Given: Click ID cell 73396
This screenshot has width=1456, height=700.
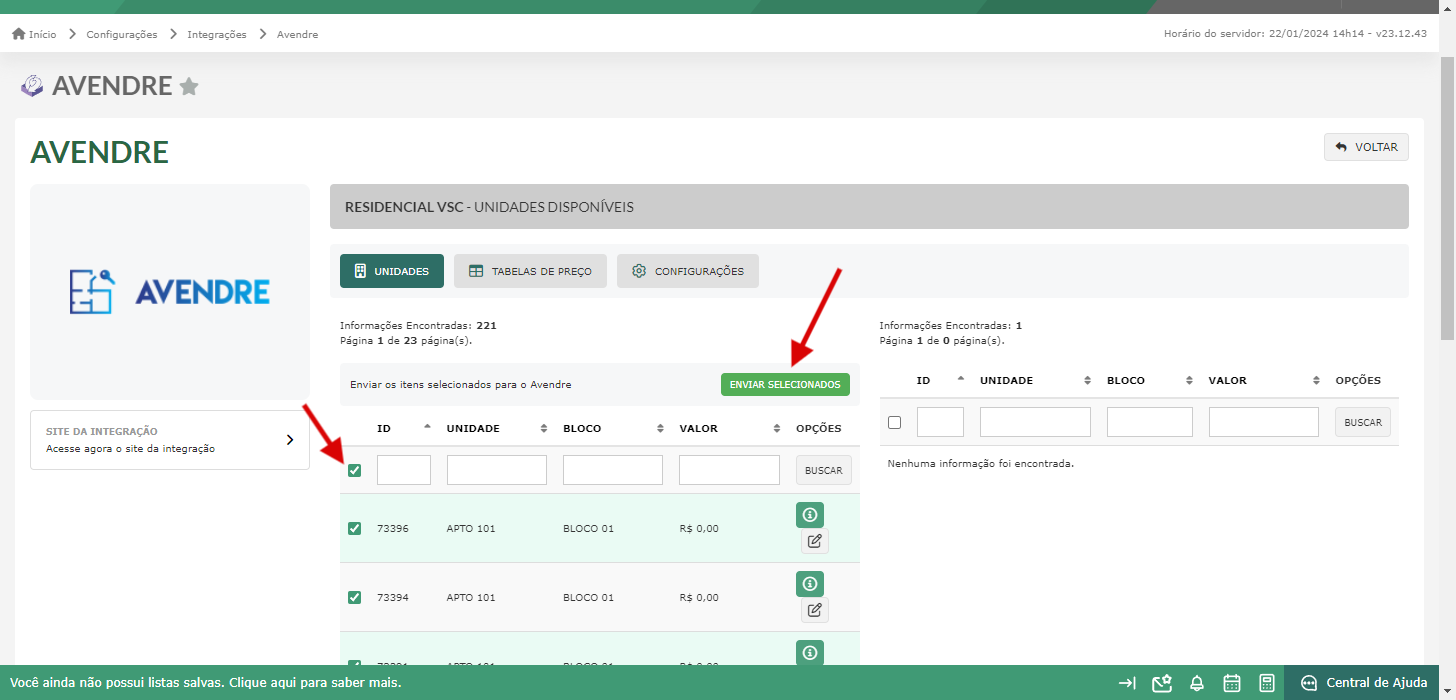Looking at the screenshot, I should [x=393, y=528].
